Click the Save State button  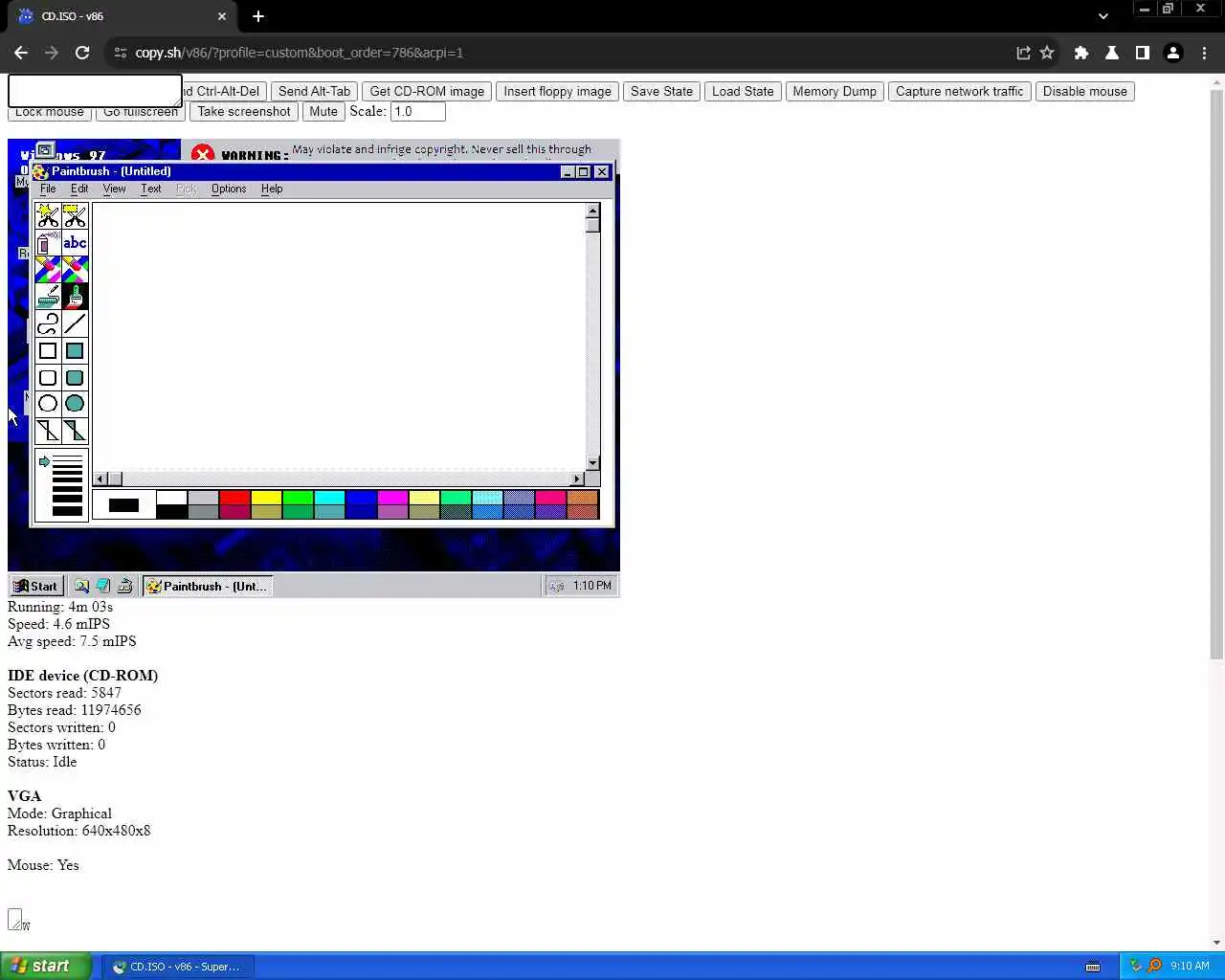[661, 92]
